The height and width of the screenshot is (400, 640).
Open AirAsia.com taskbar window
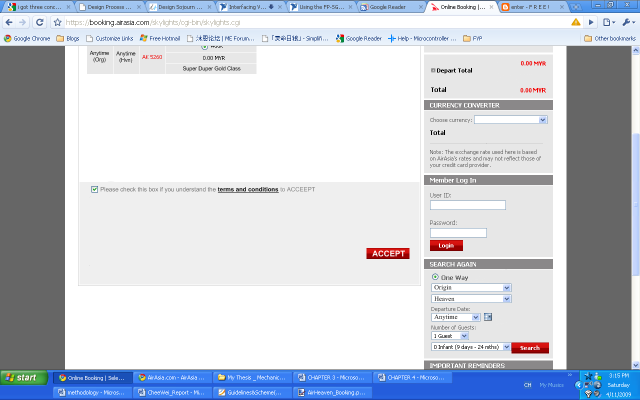(172, 378)
